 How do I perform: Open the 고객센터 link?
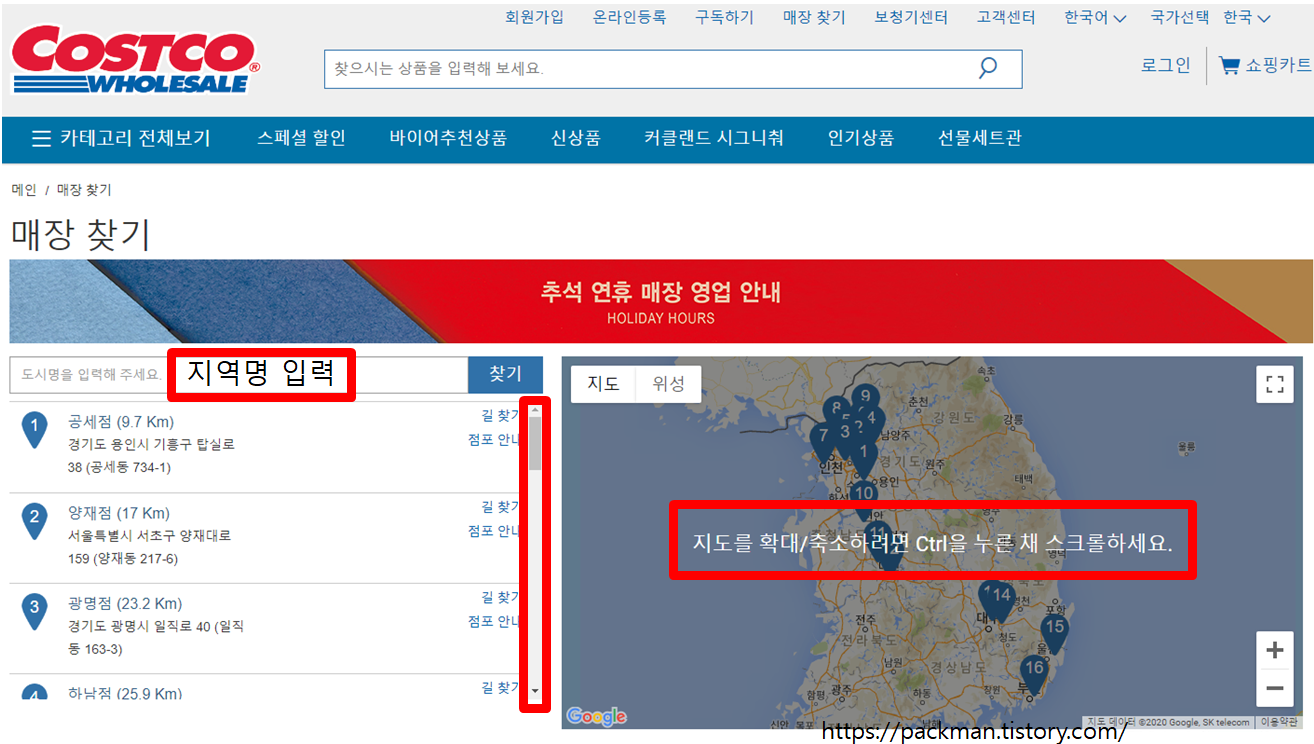click(x=1006, y=17)
